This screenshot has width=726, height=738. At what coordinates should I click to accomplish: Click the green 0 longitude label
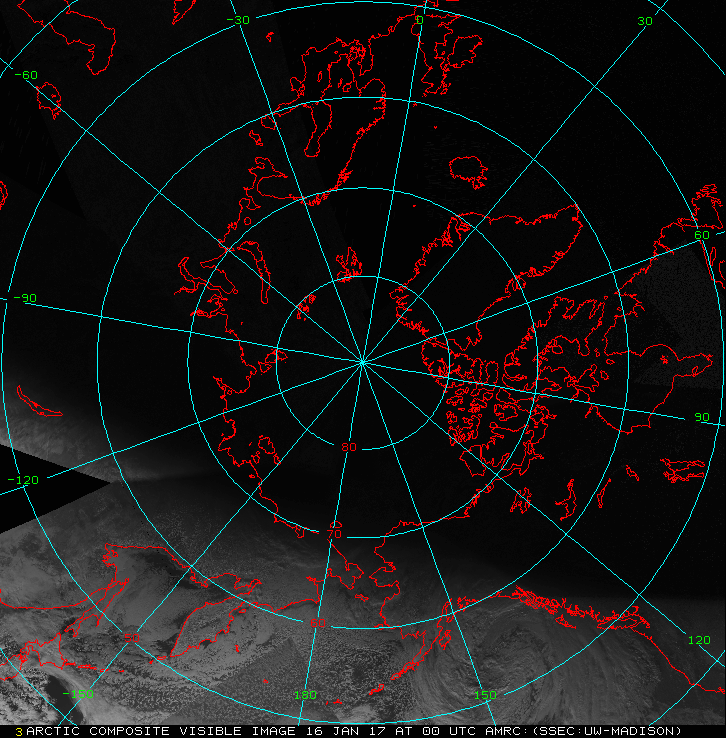(420, 20)
